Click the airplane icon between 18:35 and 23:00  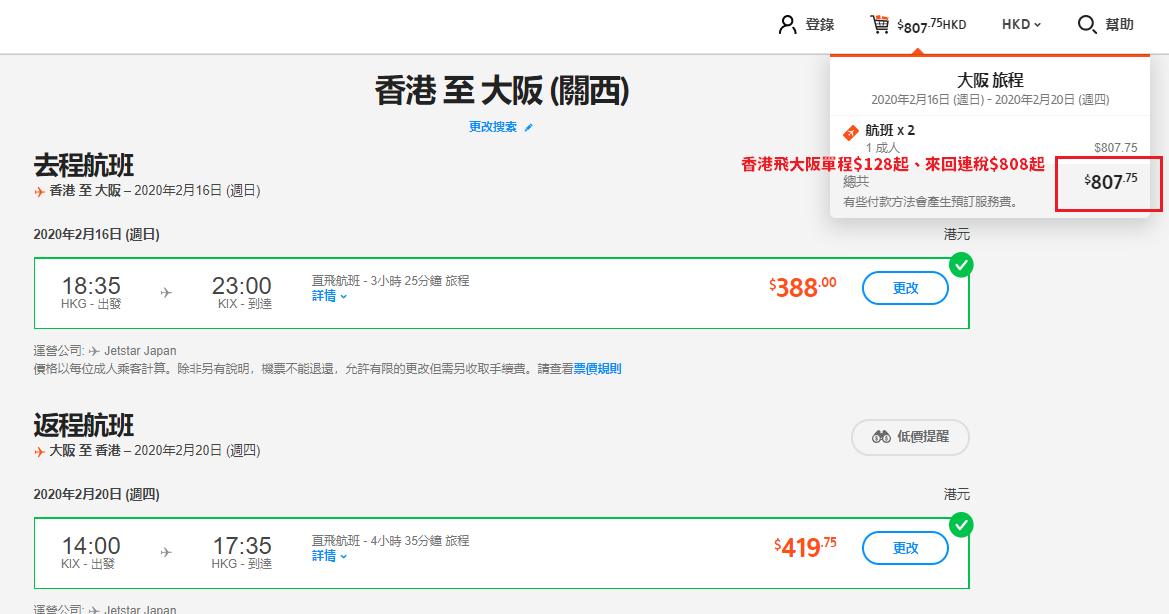point(166,293)
